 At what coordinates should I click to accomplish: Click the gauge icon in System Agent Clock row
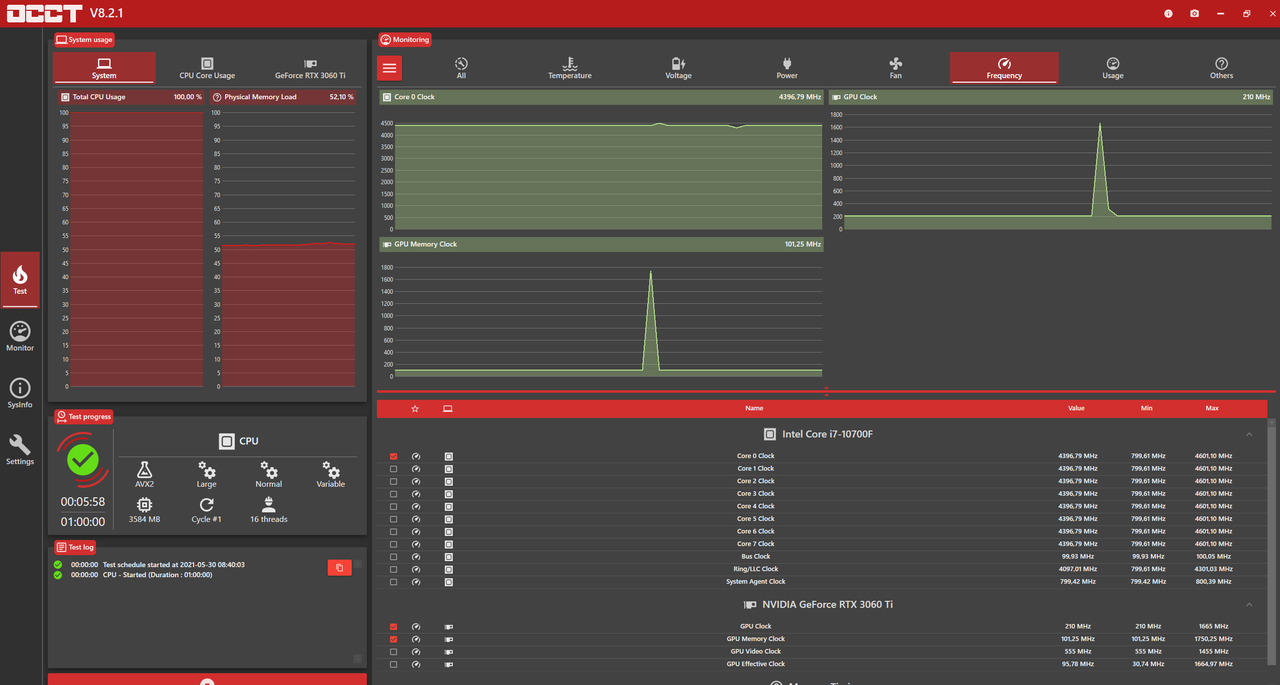pyautogui.click(x=416, y=582)
